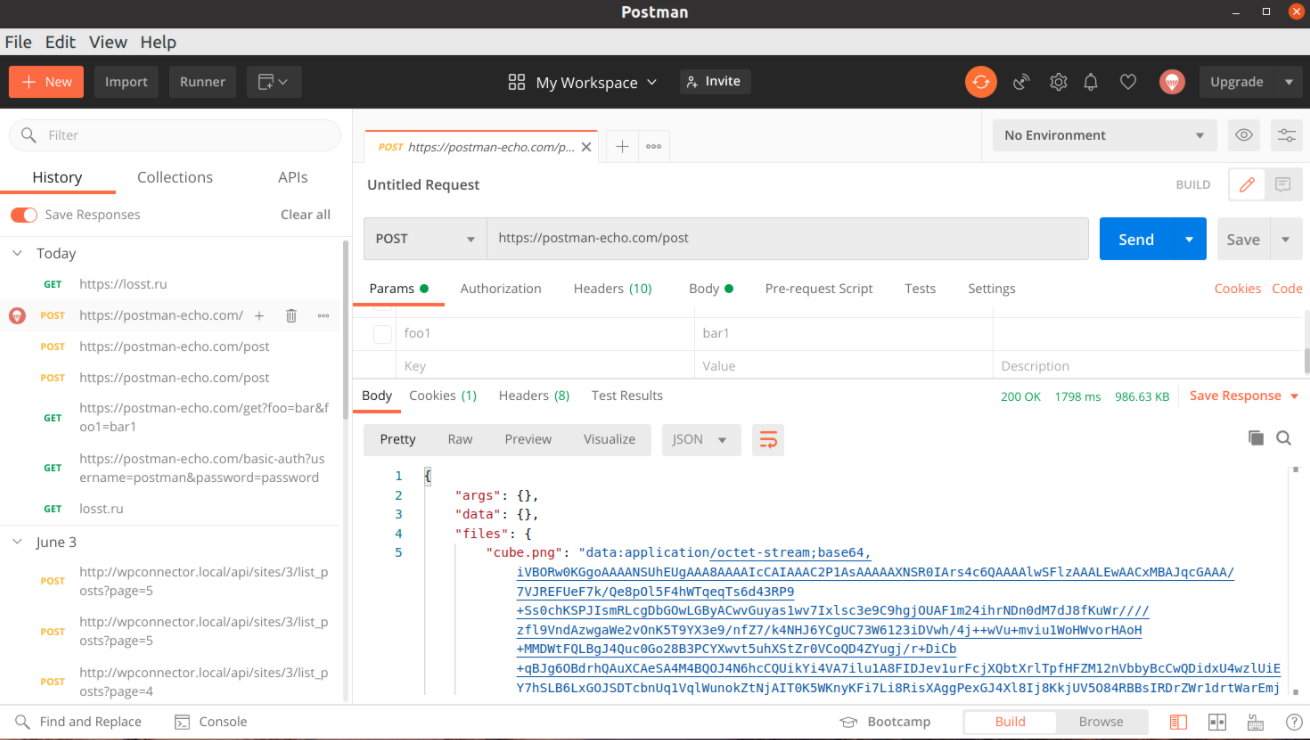Click the request URL input field
The height and width of the screenshot is (740, 1310).
coord(787,239)
